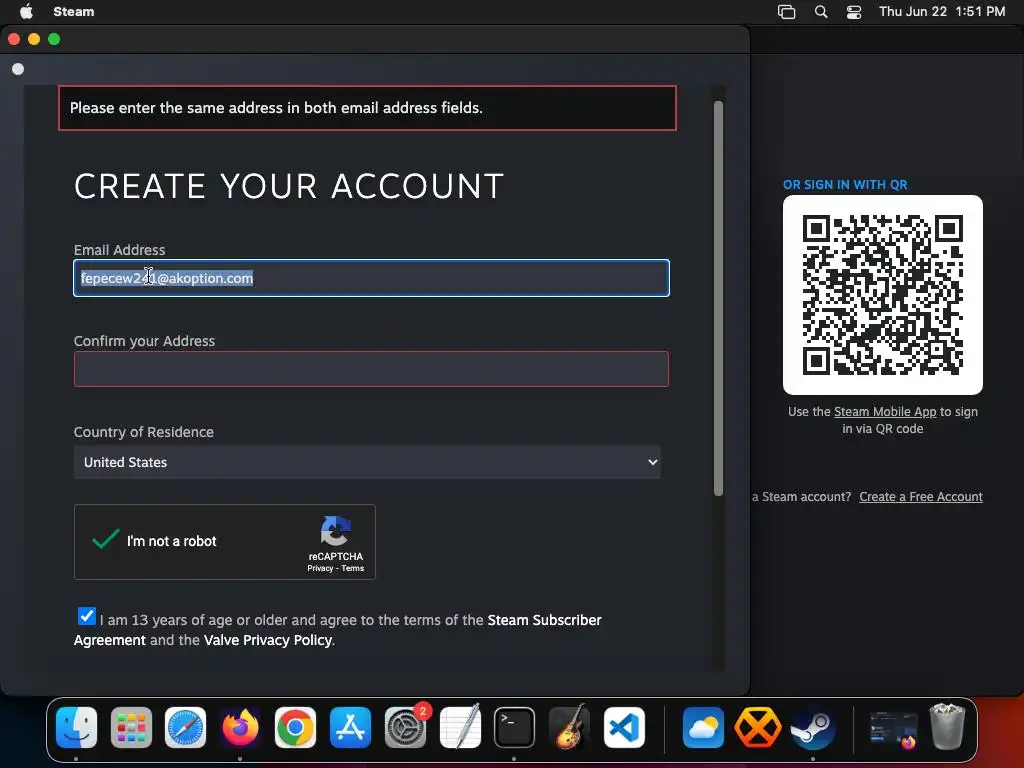
Task: Open TextEdit from the dock
Action: [460, 727]
